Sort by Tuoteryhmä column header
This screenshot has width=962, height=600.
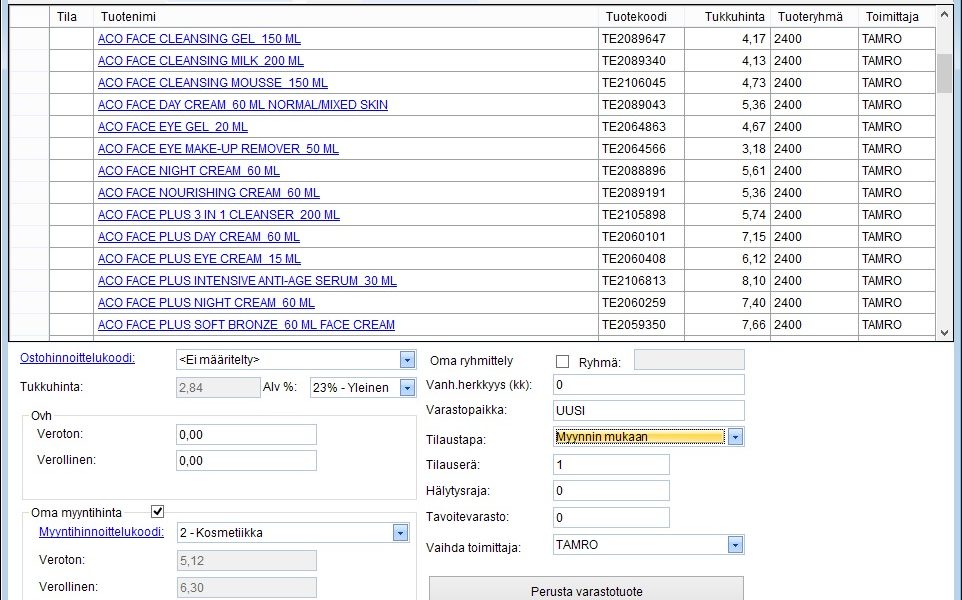coord(814,17)
